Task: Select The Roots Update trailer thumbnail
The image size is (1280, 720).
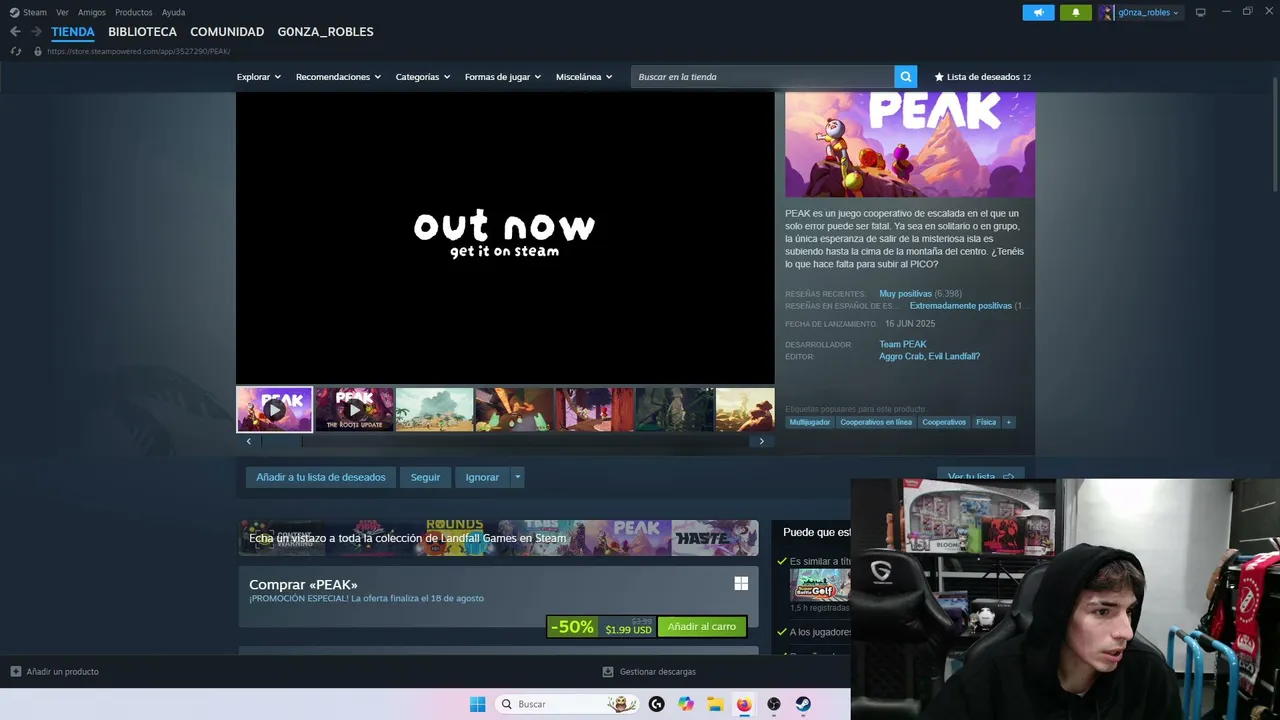Action: click(x=354, y=410)
